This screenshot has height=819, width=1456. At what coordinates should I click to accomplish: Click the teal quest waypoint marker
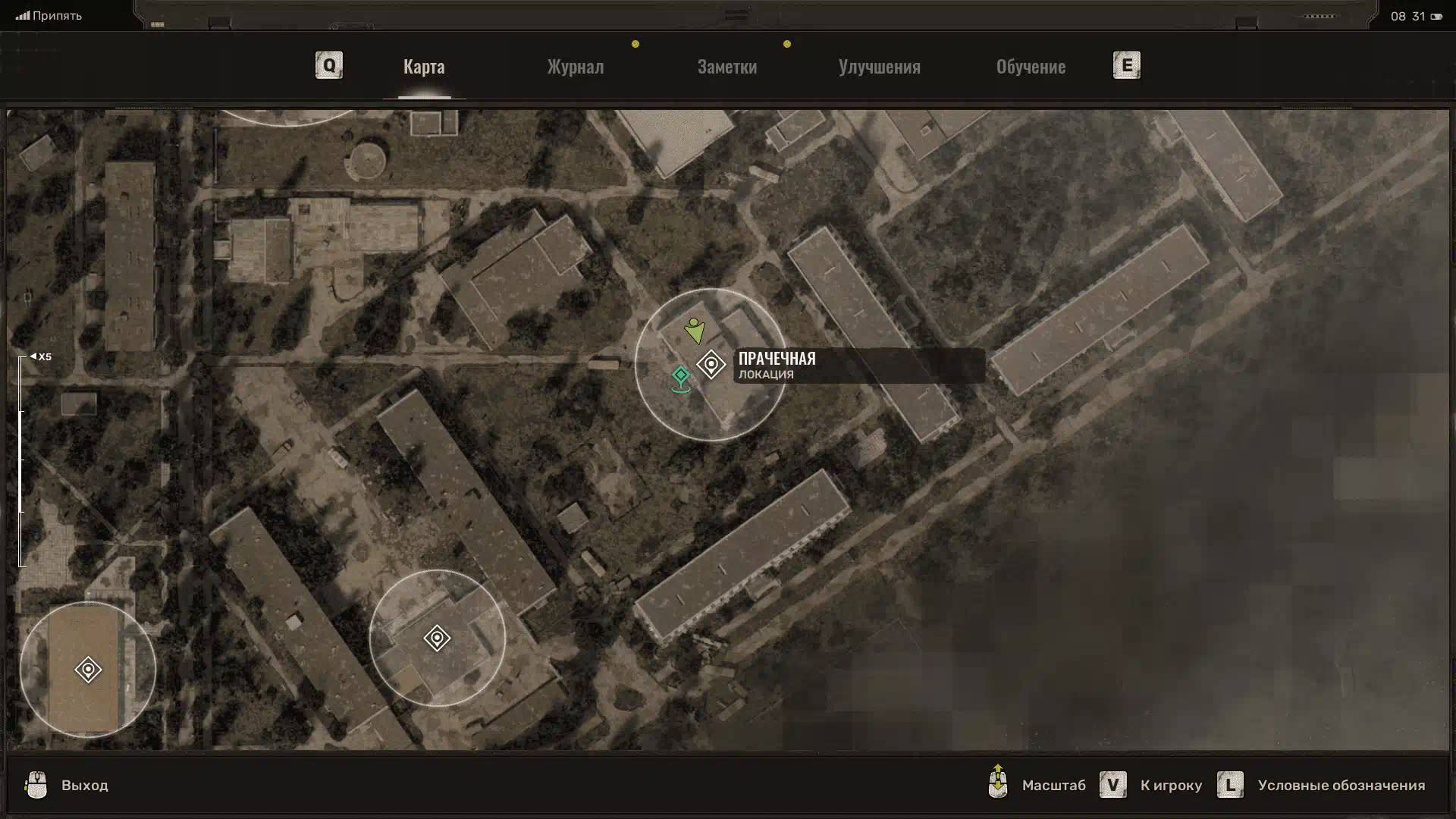tap(681, 378)
